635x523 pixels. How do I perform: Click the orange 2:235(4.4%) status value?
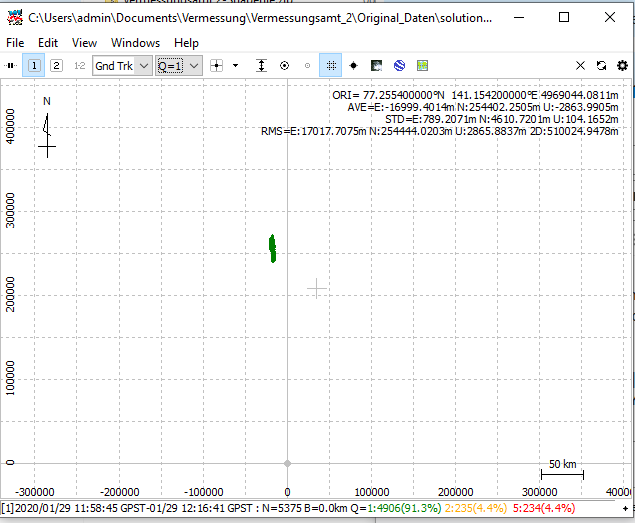(x=476, y=508)
